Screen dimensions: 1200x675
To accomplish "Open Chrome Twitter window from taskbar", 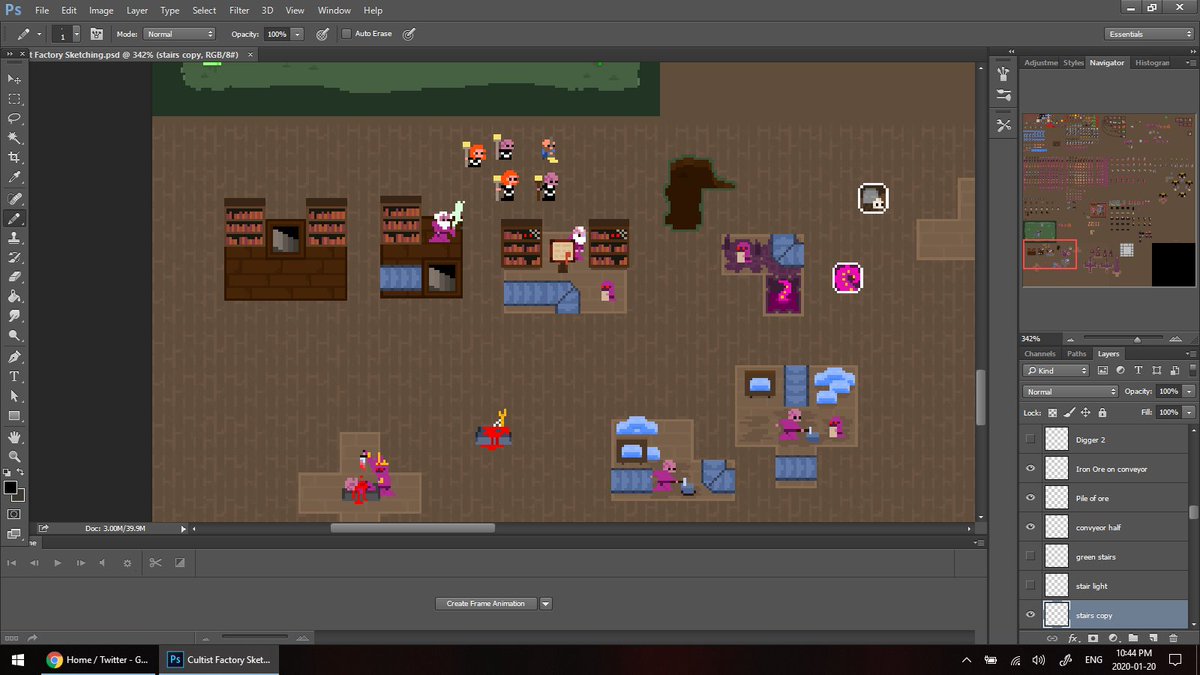I will coord(100,660).
